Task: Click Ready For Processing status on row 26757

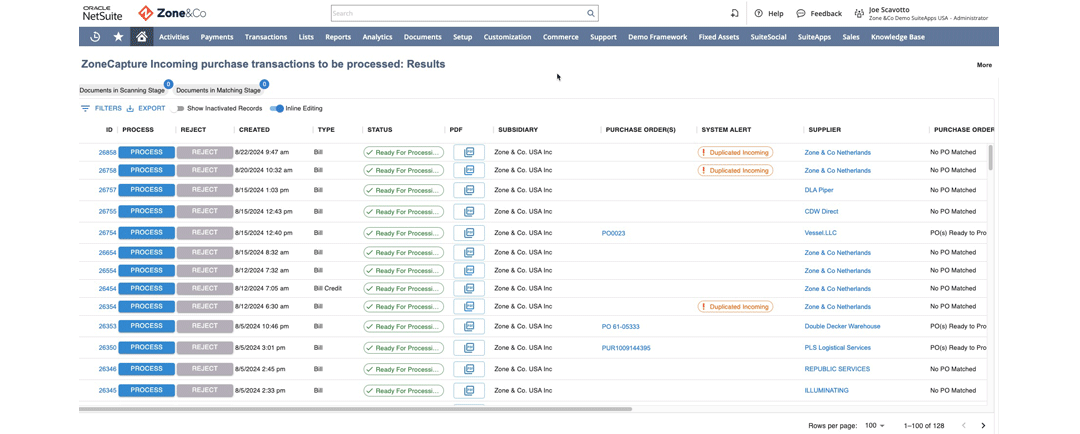Action: tap(404, 190)
